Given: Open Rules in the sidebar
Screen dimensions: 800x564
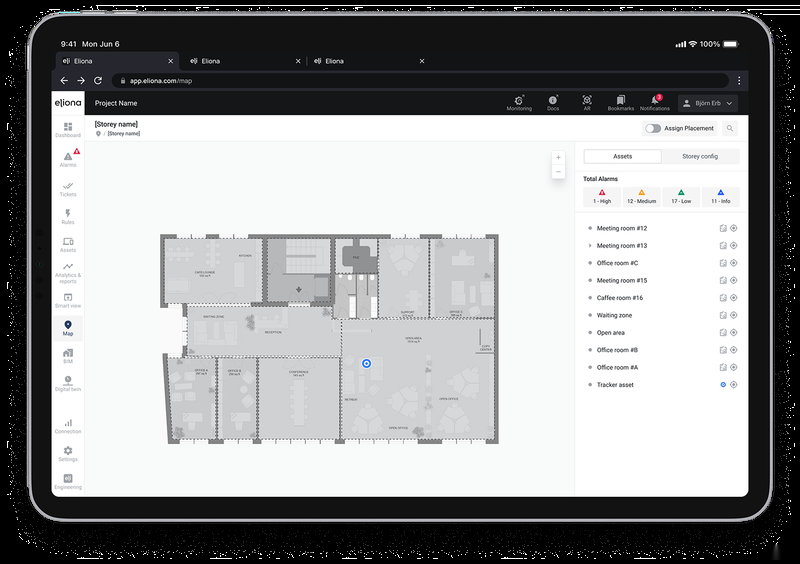Looking at the screenshot, I should [x=68, y=216].
